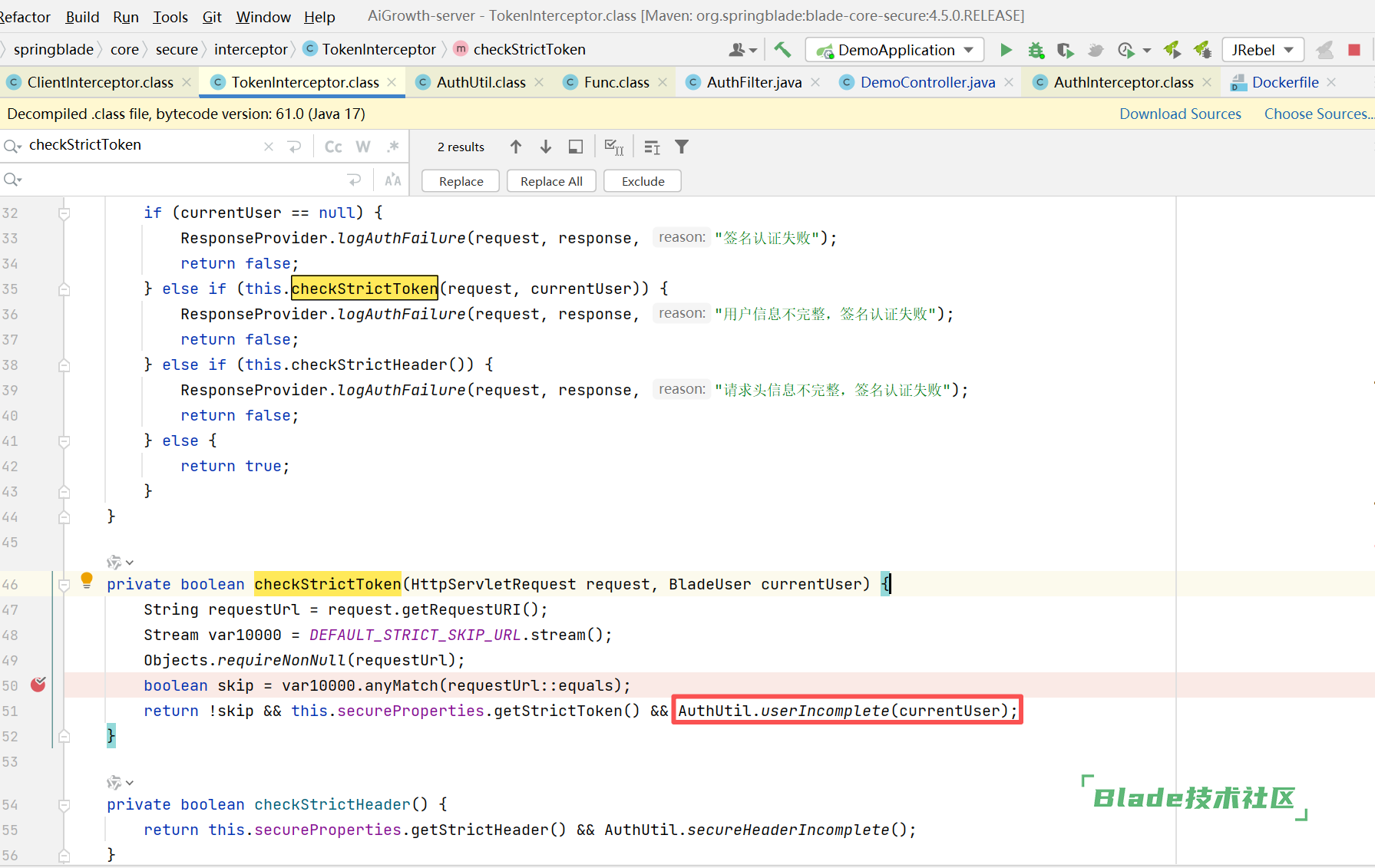Click Download Sources link

[x=1180, y=114]
